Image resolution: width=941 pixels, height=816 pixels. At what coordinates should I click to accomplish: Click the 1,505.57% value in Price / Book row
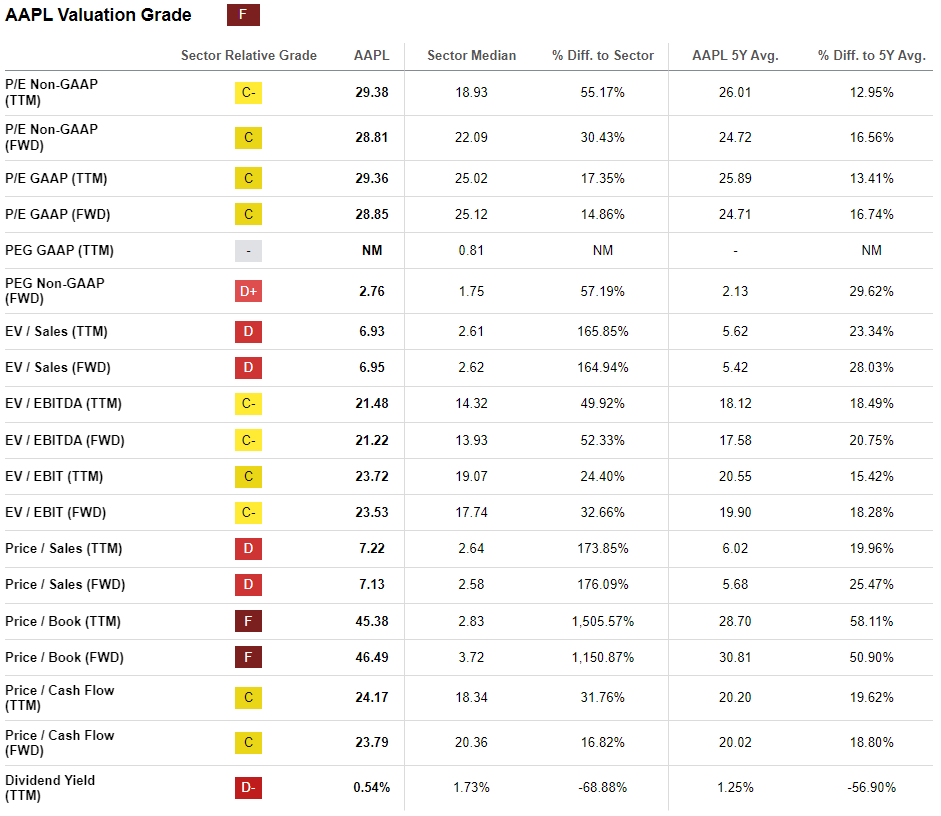tap(603, 621)
